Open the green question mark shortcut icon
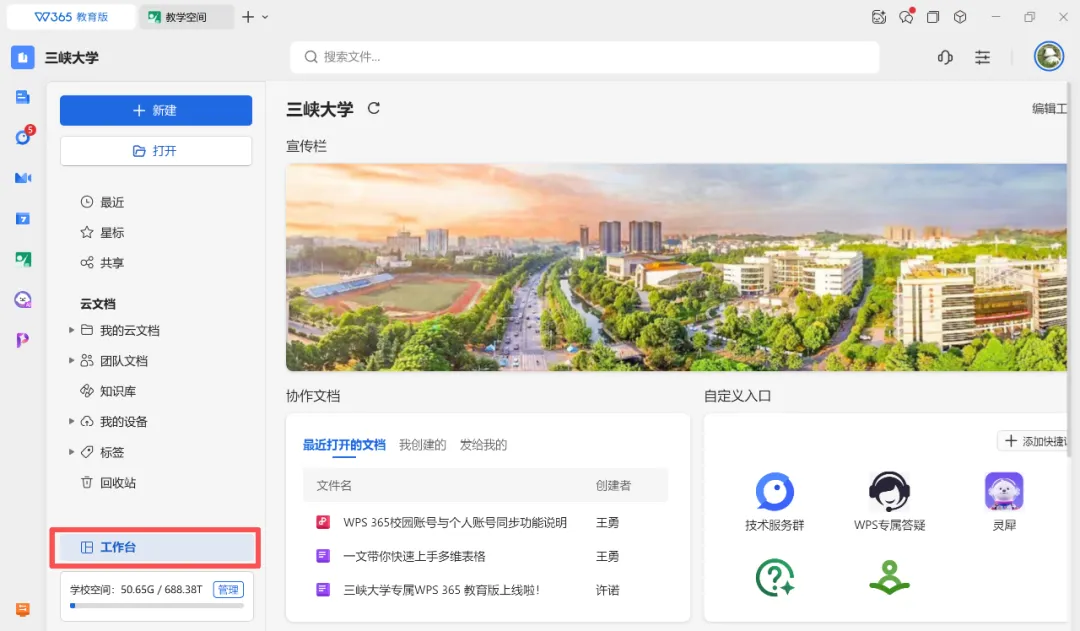This screenshot has width=1080, height=631. 775,577
